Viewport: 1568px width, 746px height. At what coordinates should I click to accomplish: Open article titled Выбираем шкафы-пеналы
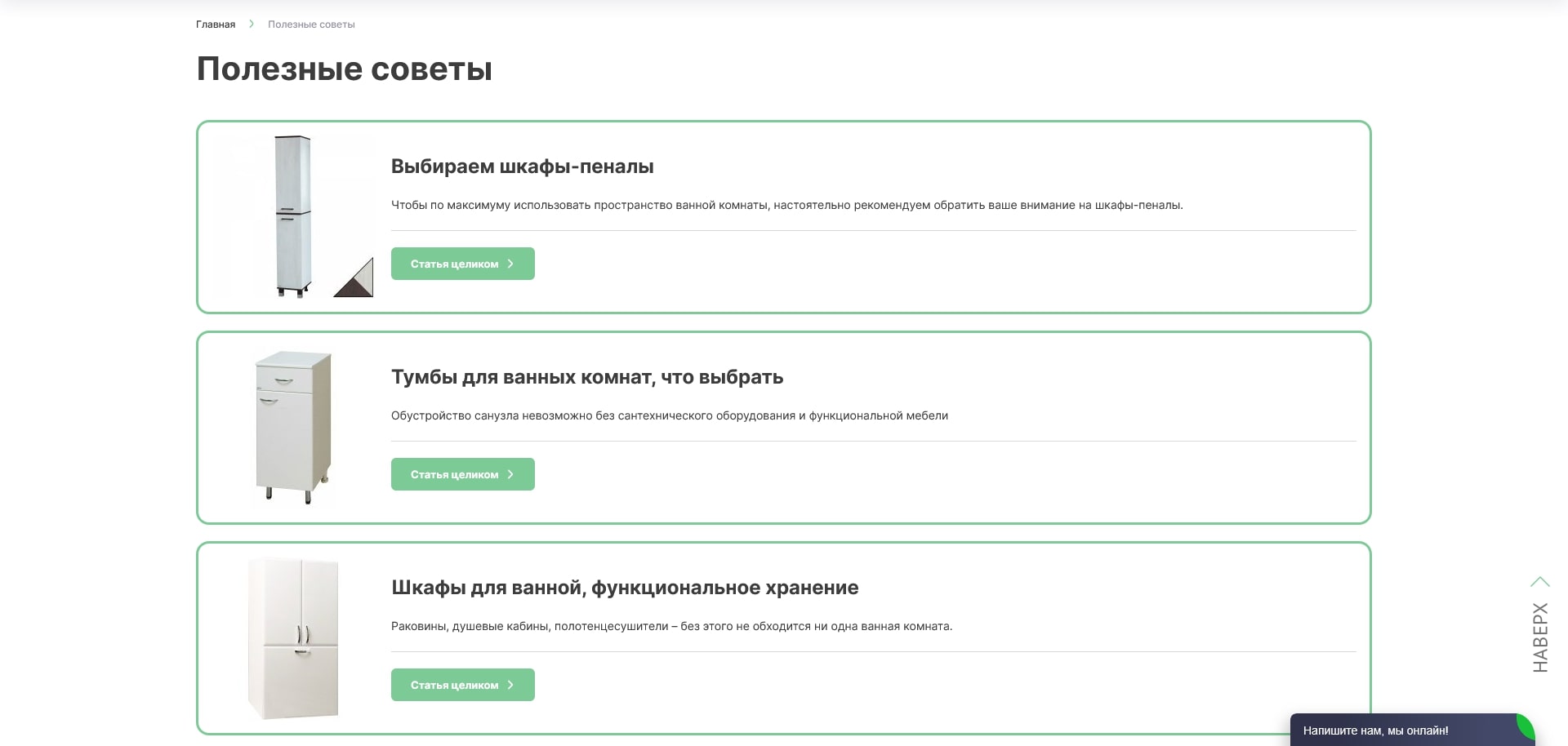click(x=522, y=167)
